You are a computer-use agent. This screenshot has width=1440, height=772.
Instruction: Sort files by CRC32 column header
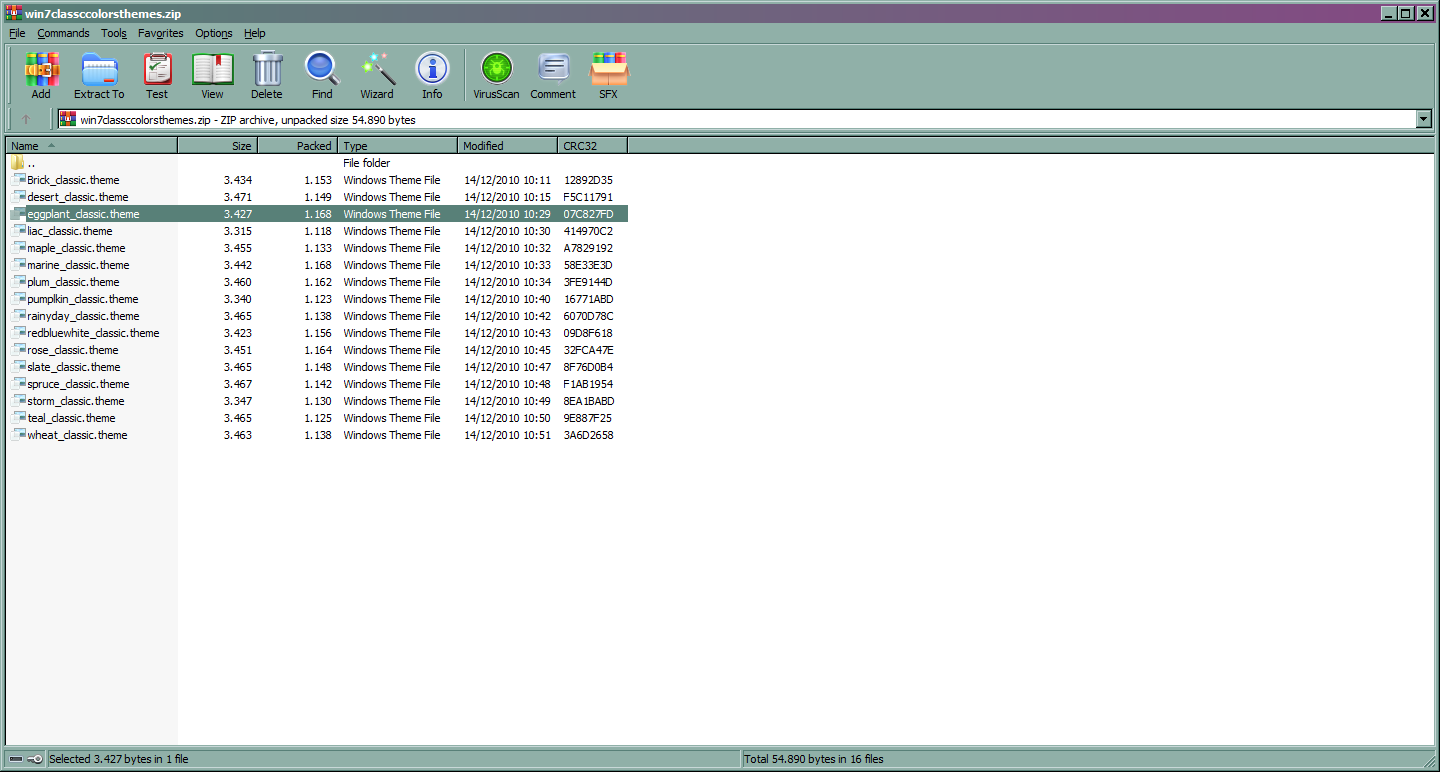point(592,146)
